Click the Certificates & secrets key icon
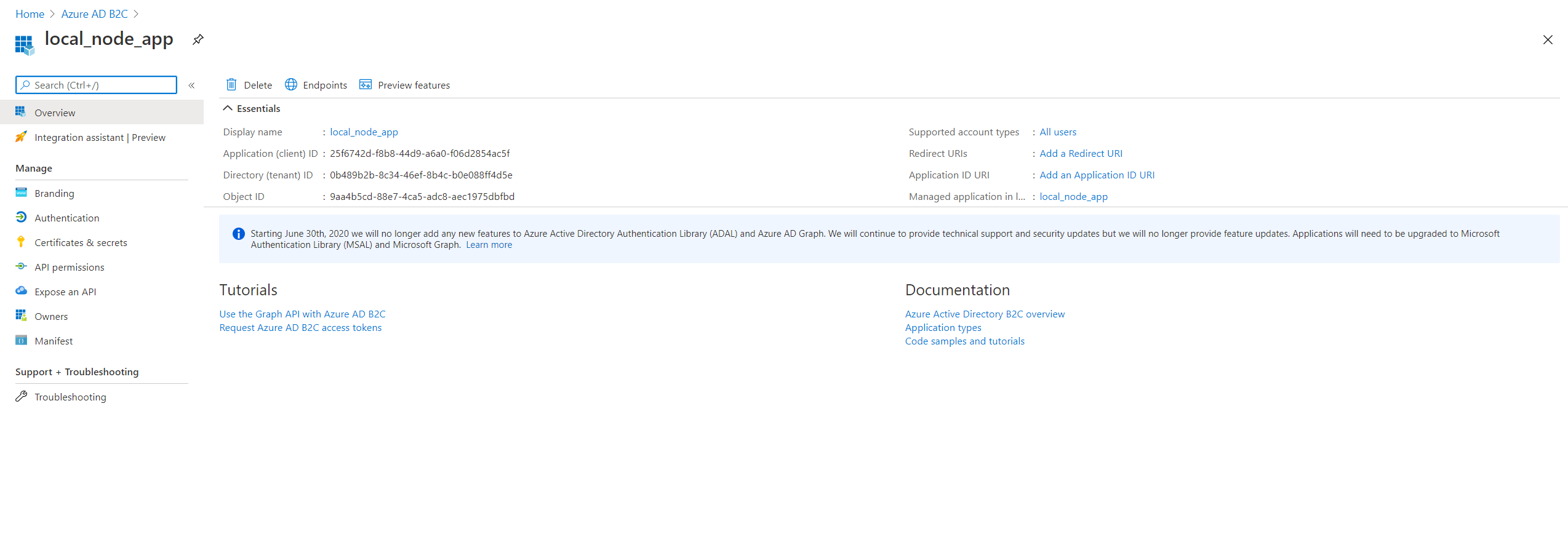Viewport: 1568px width, 545px height. click(x=21, y=242)
